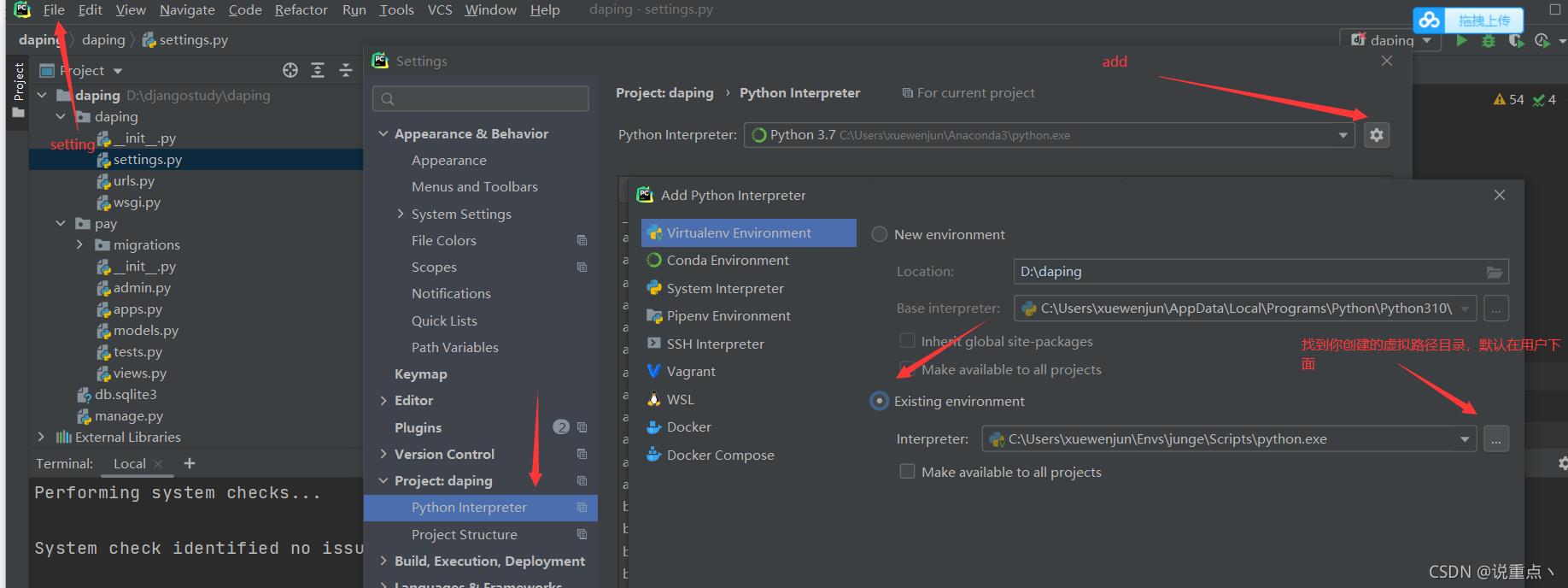Click the browse button next to Interpreter path

1495,439
